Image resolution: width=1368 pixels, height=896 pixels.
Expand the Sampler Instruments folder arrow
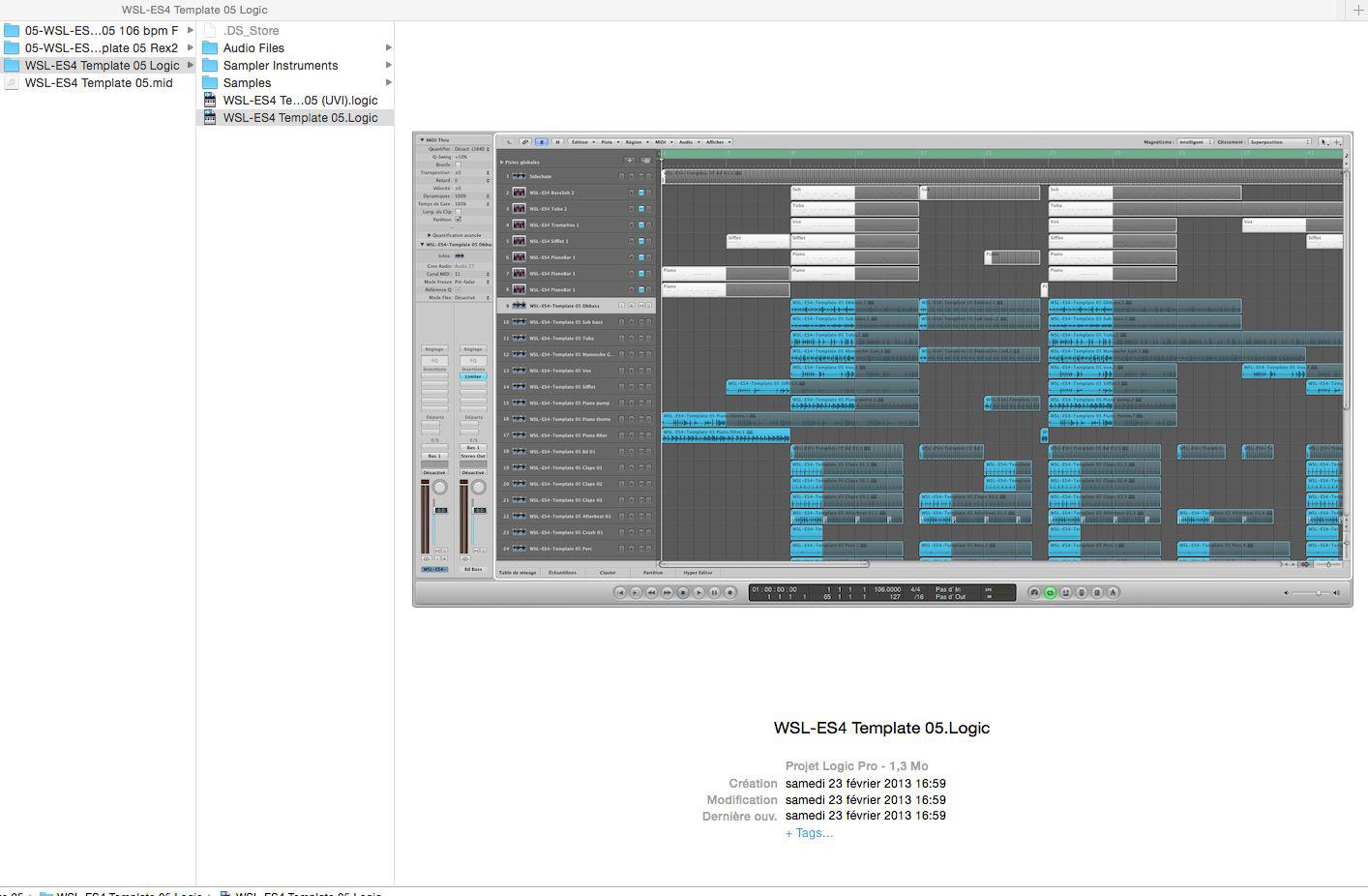(x=389, y=65)
